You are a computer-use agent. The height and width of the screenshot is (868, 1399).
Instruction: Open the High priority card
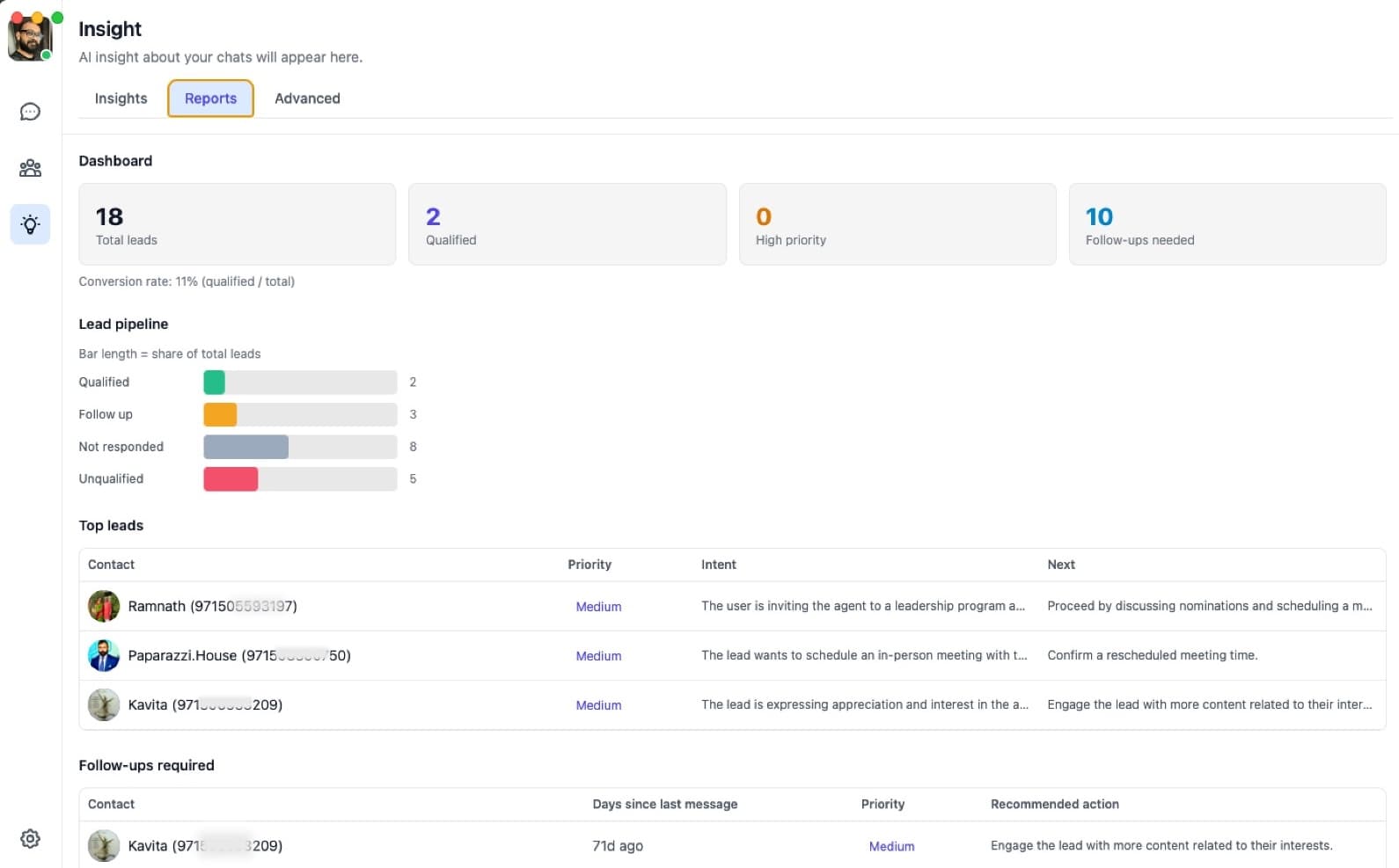897,224
